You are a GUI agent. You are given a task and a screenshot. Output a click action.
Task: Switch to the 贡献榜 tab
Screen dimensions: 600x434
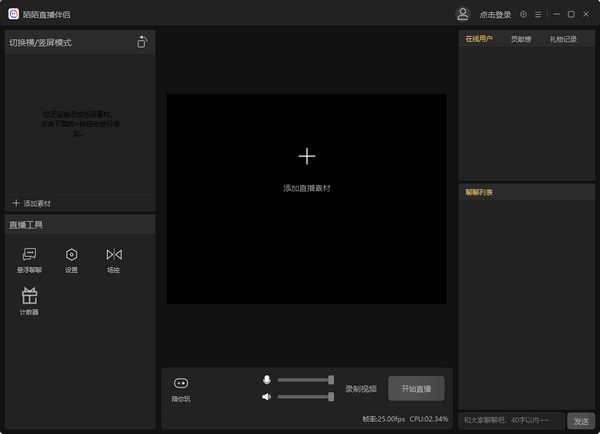[x=521, y=39]
